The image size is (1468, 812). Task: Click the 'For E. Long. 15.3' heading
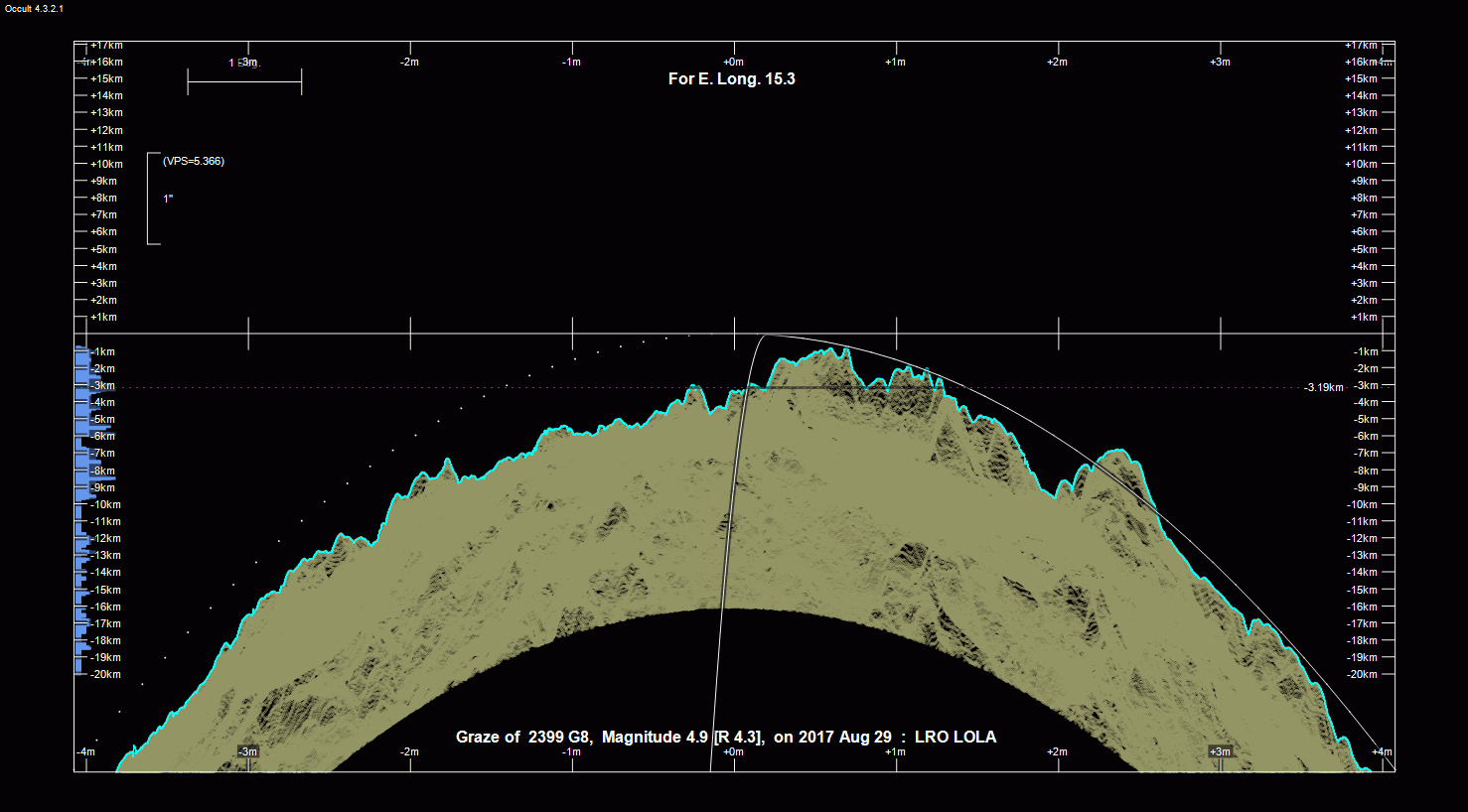(x=732, y=79)
